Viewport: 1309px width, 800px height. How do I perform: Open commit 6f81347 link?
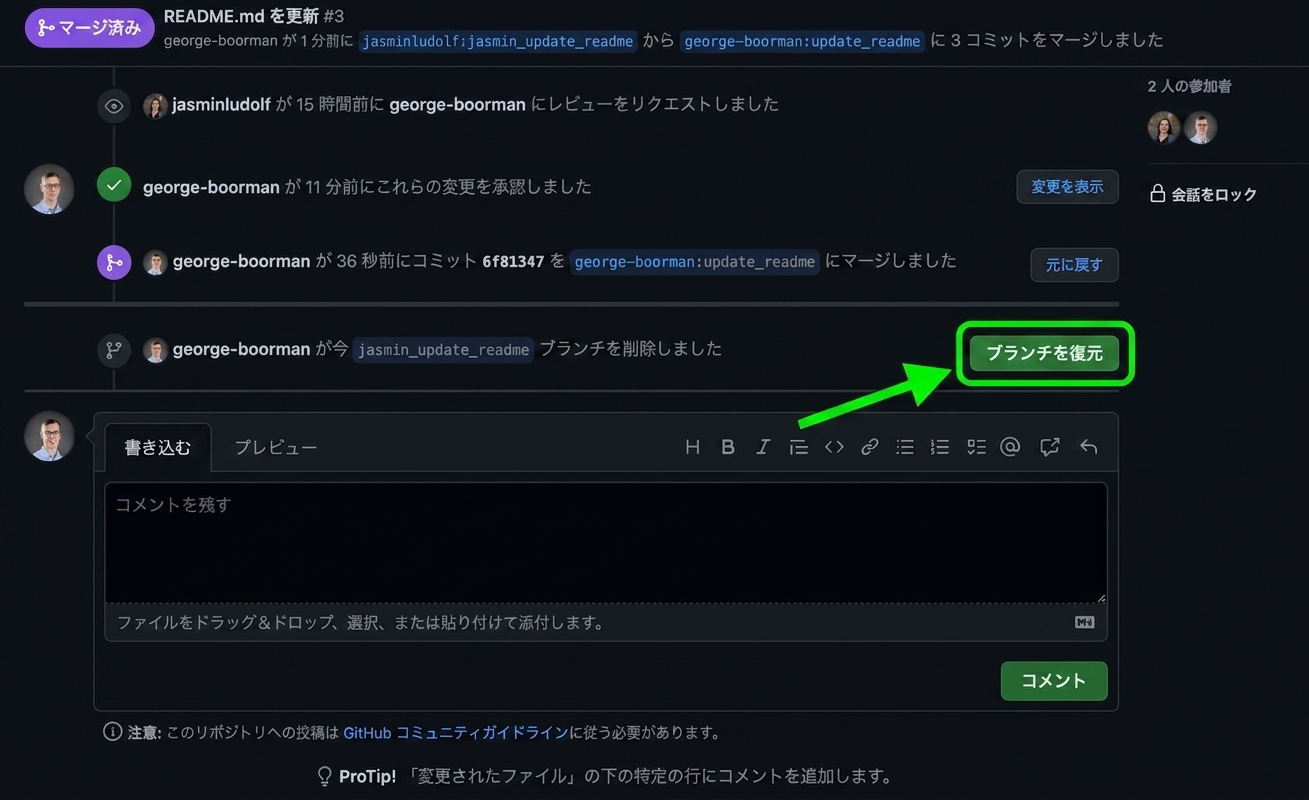pos(513,262)
